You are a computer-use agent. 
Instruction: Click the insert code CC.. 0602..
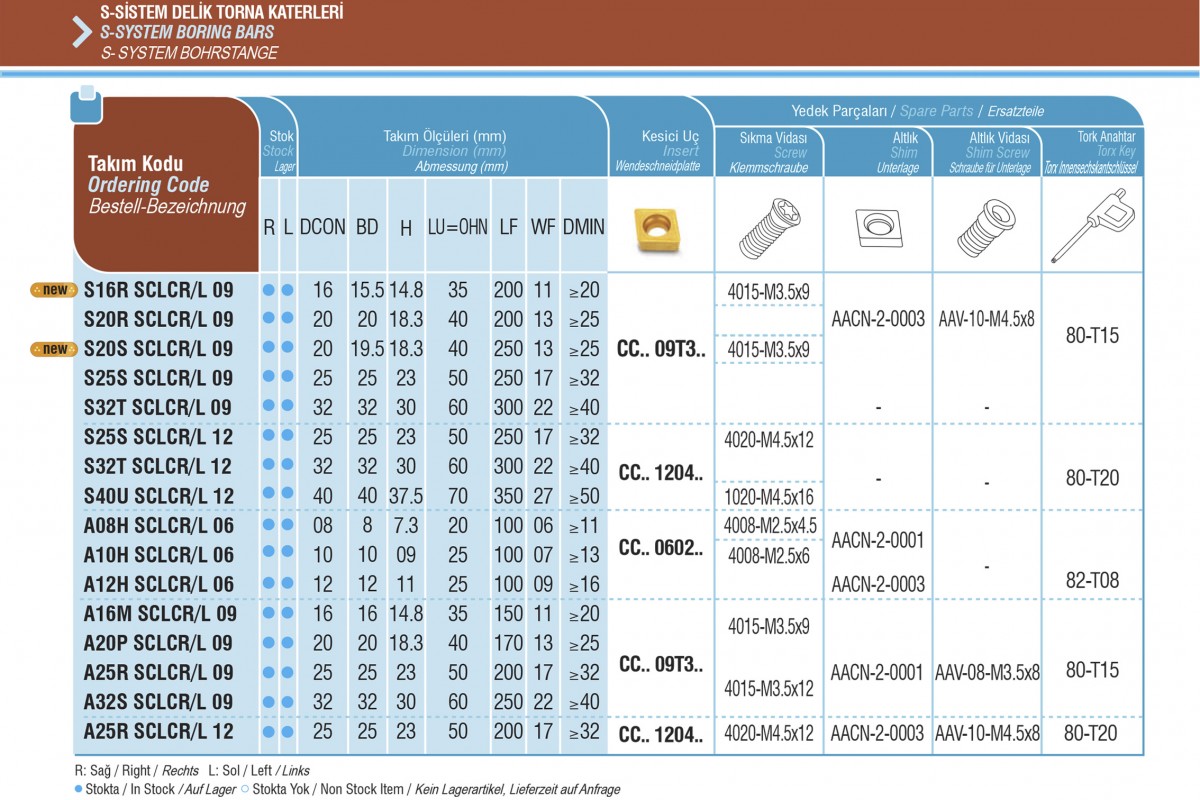pyautogui.click(x=661, y=548)
